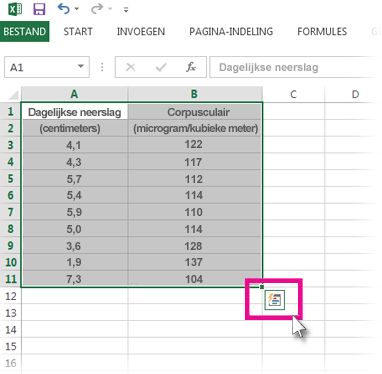Viewport: 382px width, 374px height.
Task: Click the '(centimeters)' cell
Action: (x=75, y=128)
